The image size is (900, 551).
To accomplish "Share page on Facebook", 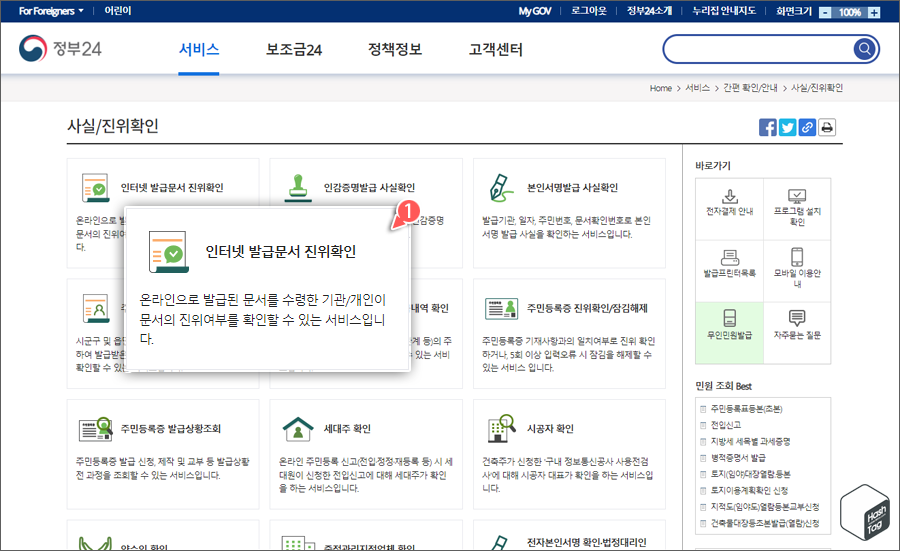I will point(767,127).
